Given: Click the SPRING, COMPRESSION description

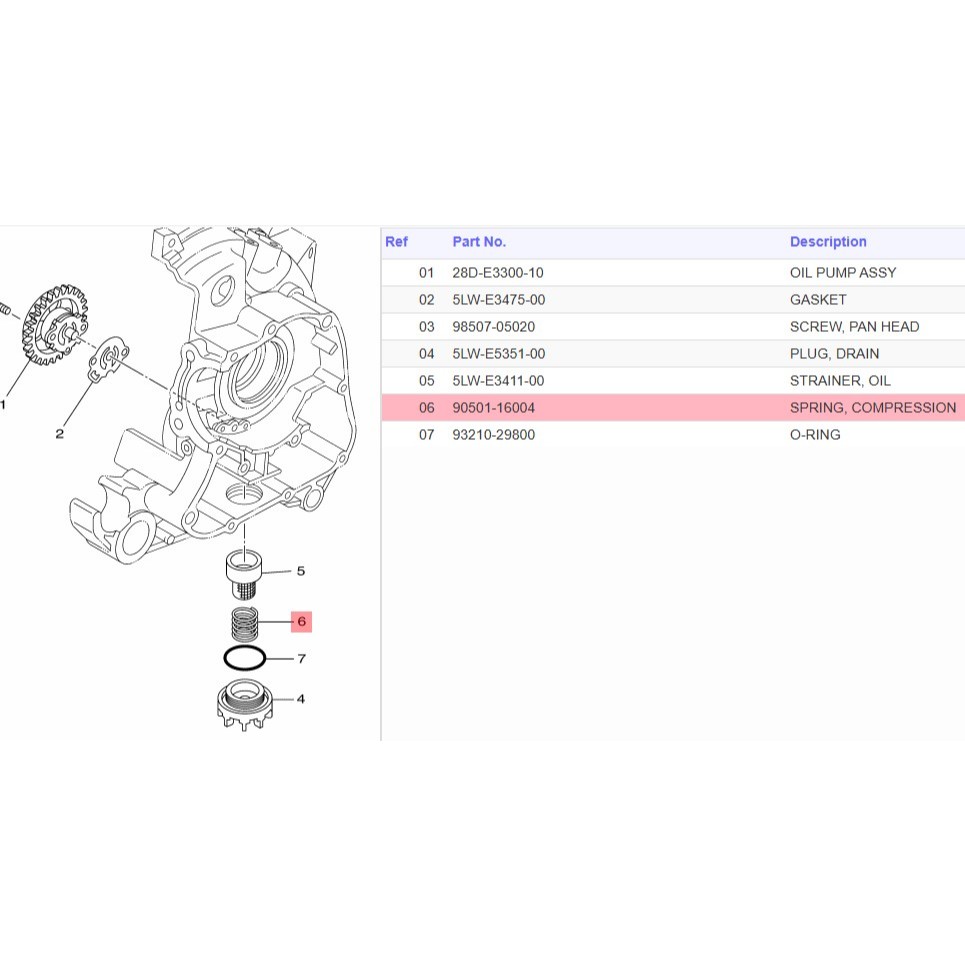Looking at the screenshot, I should 873,407.
